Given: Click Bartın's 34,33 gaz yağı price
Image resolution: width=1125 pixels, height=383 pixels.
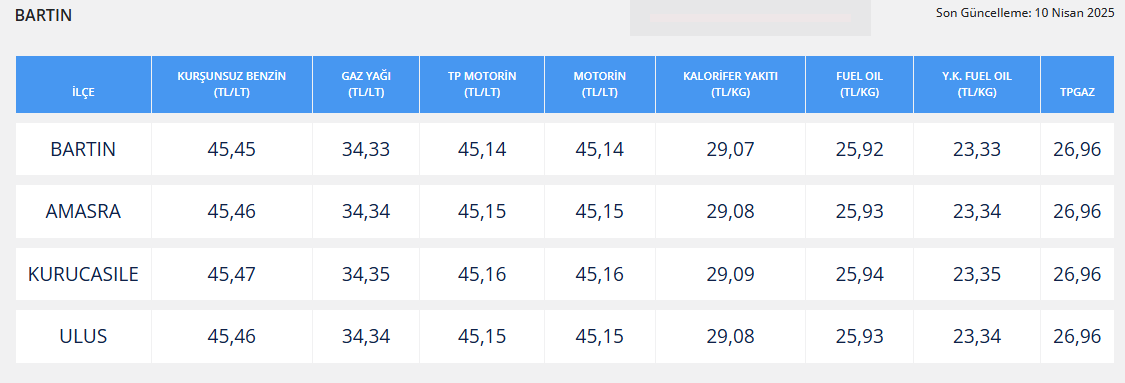Looking at the screenshot, I should click(366, 149).
